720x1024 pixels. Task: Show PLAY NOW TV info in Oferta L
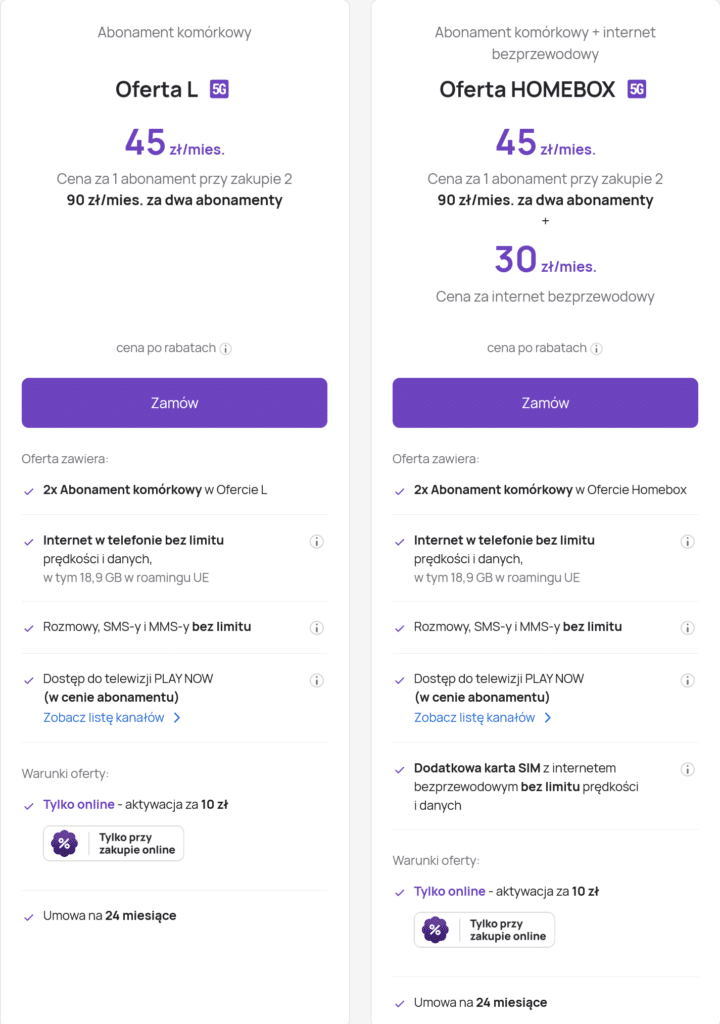pyautogui.click(x=317, y=680)
